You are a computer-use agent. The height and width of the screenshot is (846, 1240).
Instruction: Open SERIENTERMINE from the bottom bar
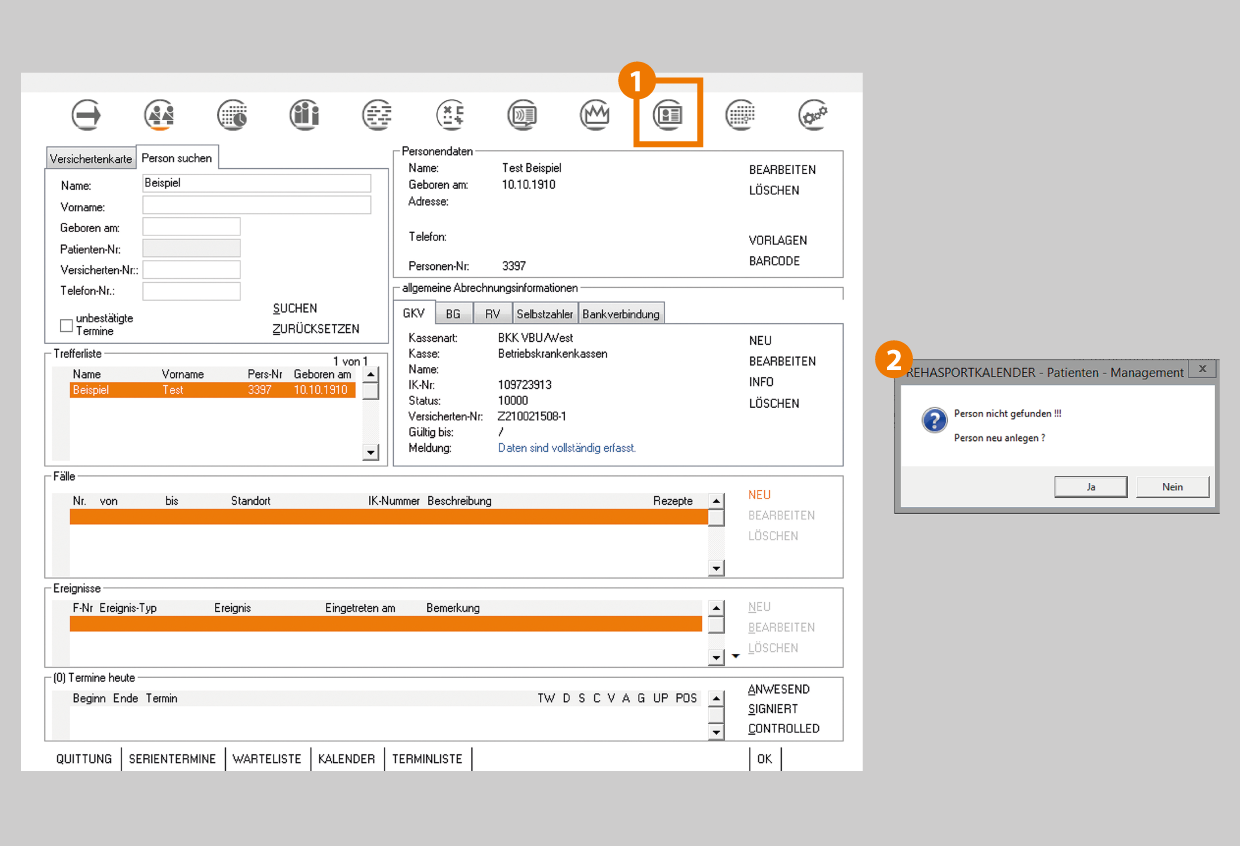173,759
